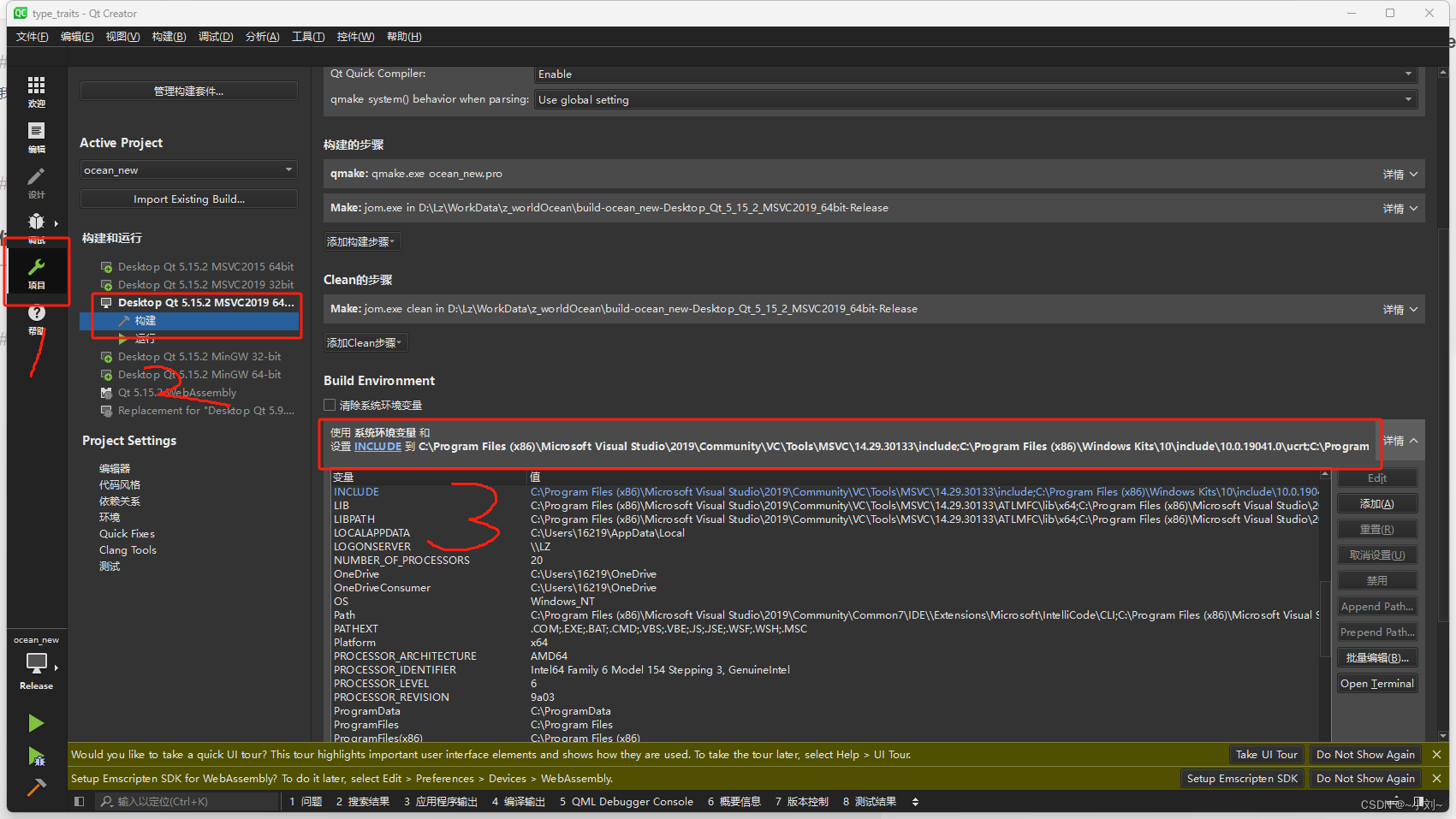Screen dimensions: 1456x819
Task: Start debugging via the debug play icon
Action: pos(36,757)
